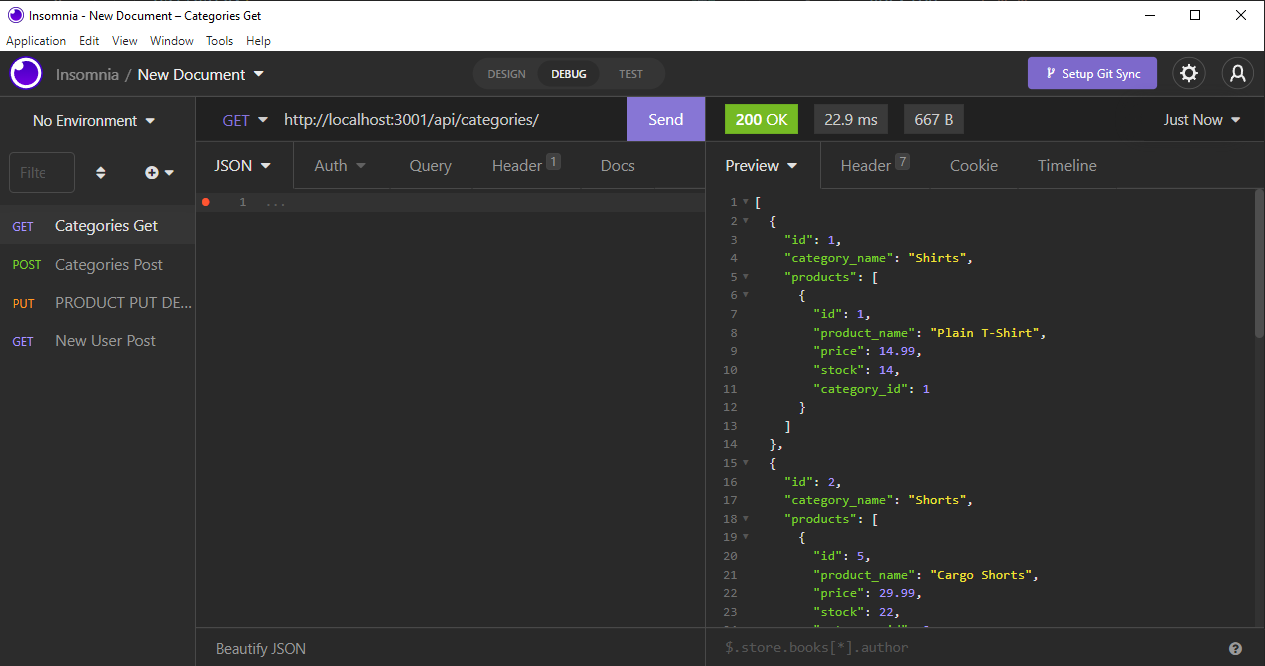1265x666 pixels.
Task: Open the response filter help question mark
Action: point(1237,648)
